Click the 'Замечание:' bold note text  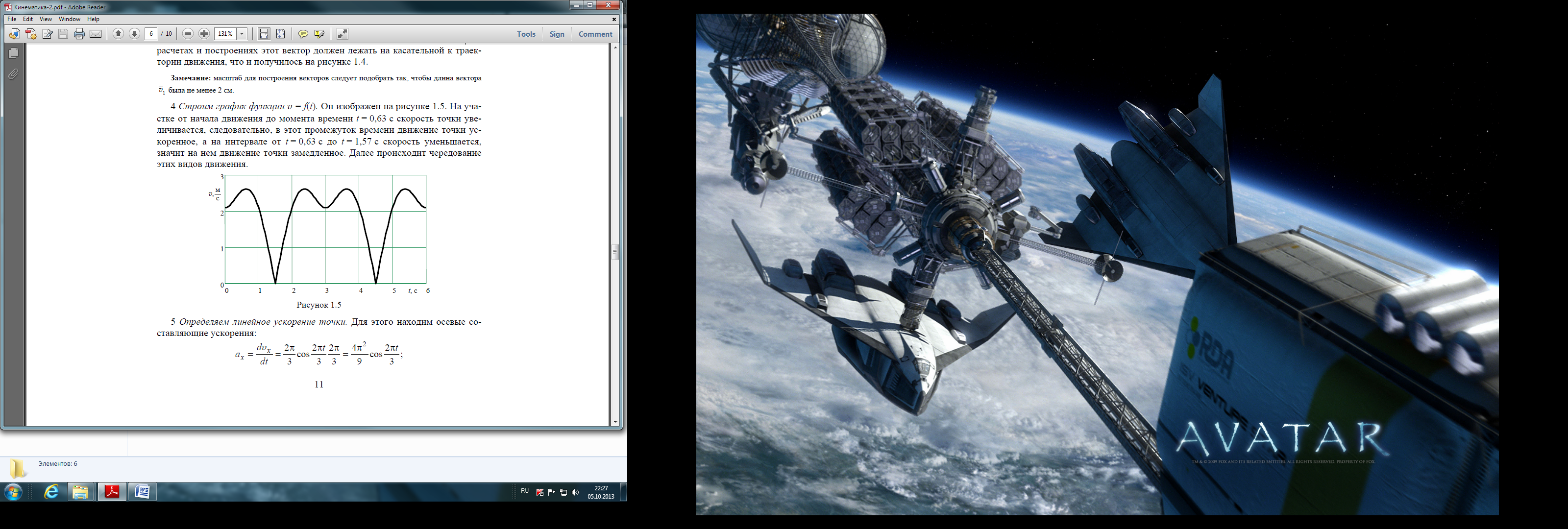point(191,78)
